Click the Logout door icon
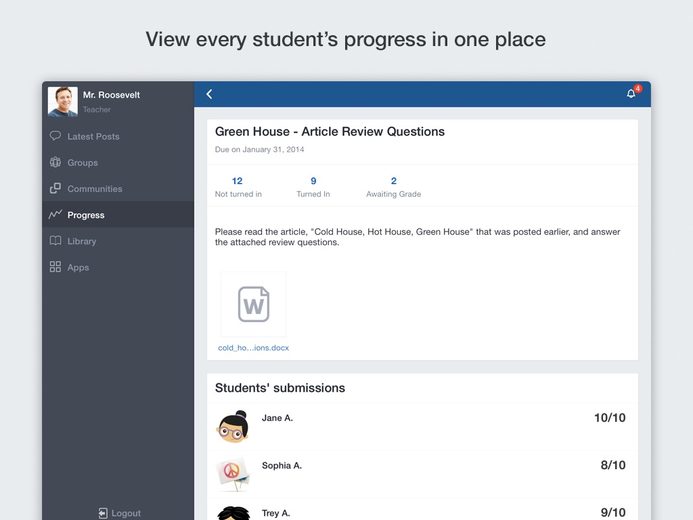693x520 pixels. pyautogui.click(x=103, y=513)
